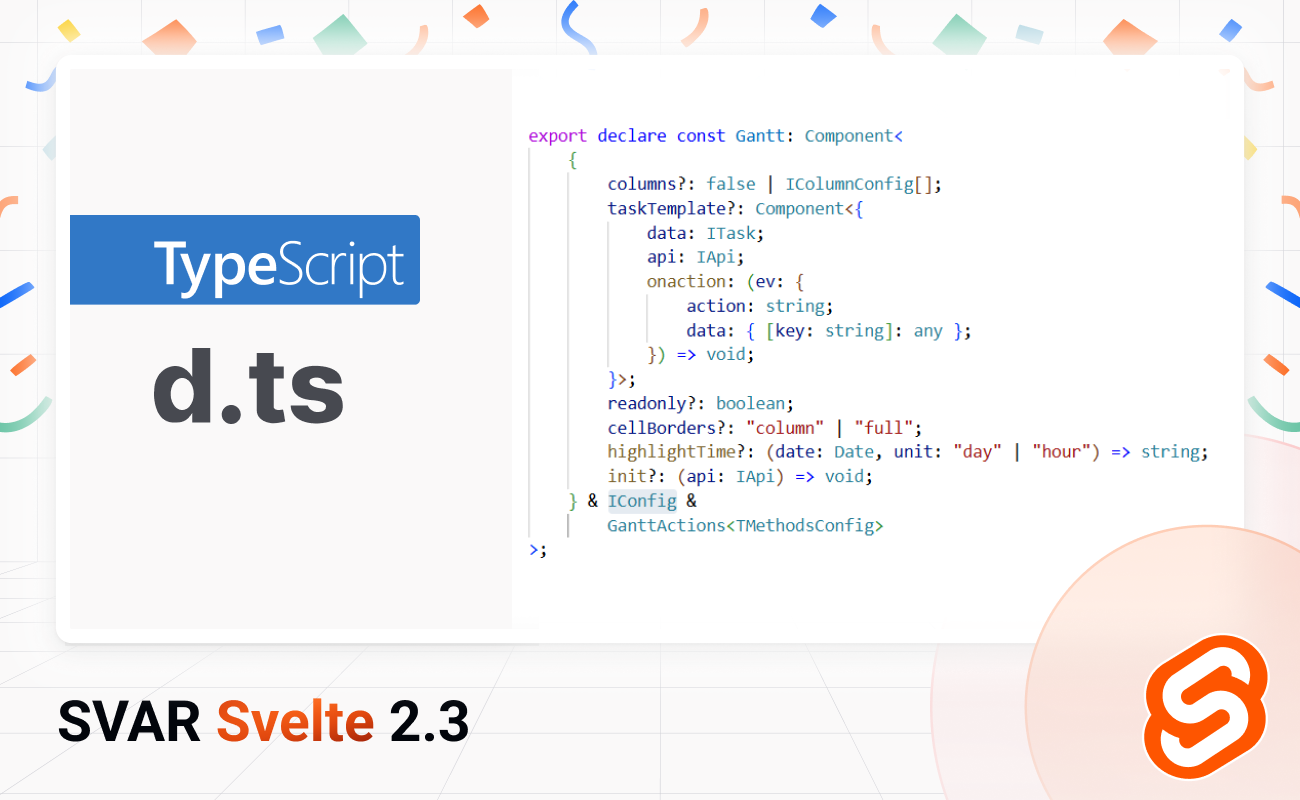Click the 'onaction: (ev: {' line
Viewport: 1300px width, 800px height.
[725, 282]
